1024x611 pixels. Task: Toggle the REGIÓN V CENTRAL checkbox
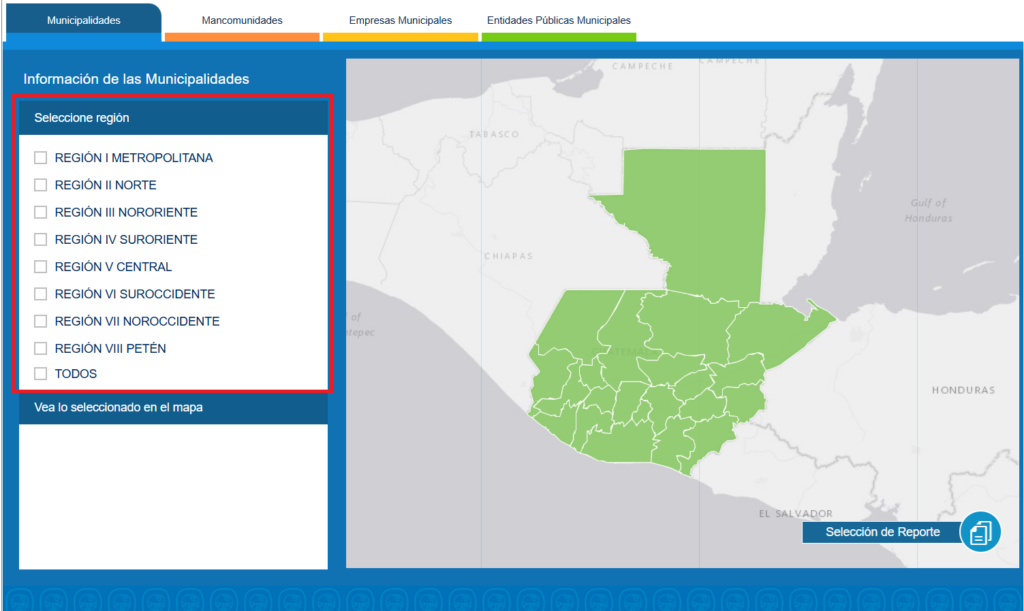click(41, 267)
